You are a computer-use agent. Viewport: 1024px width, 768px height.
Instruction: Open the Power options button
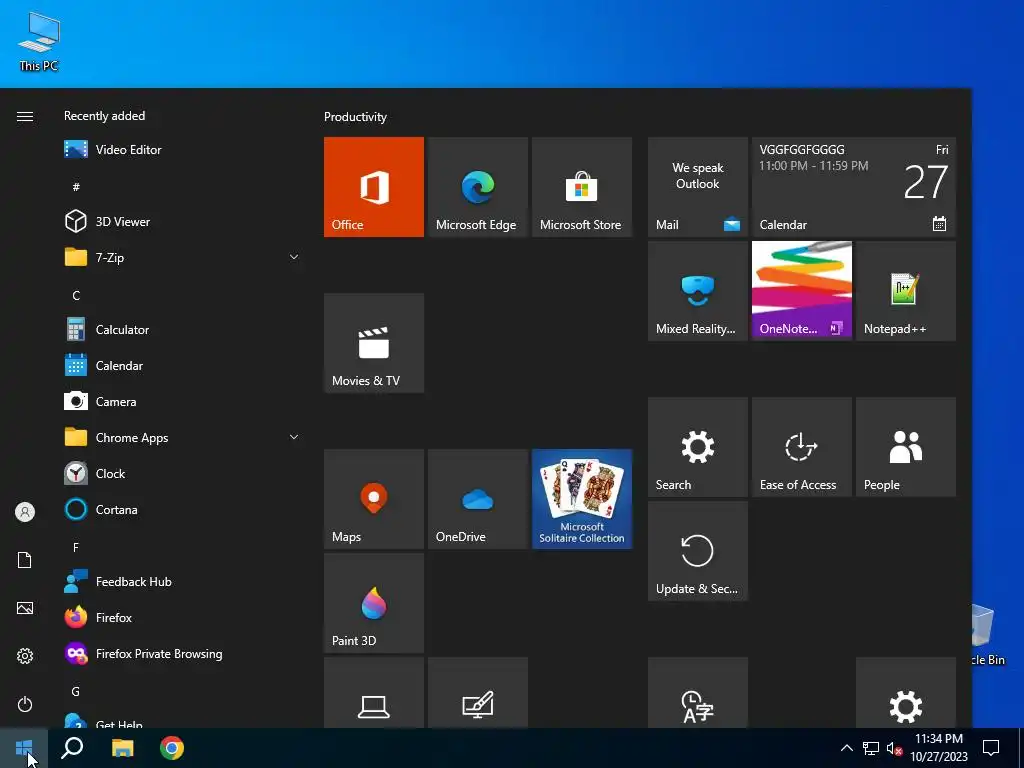[25, 704]
